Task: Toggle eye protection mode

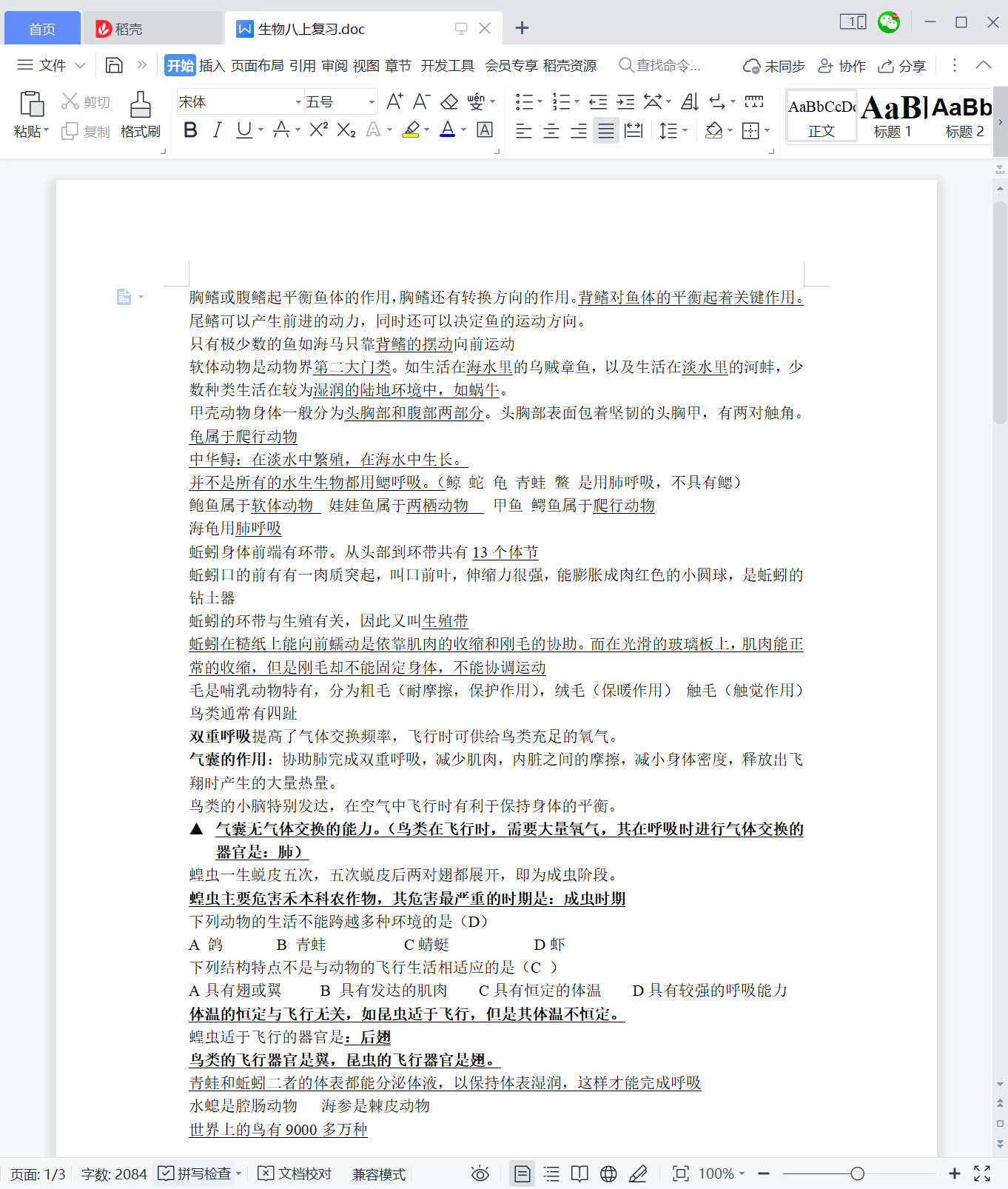Action: pyautogui.click(x=480, y=1173)
